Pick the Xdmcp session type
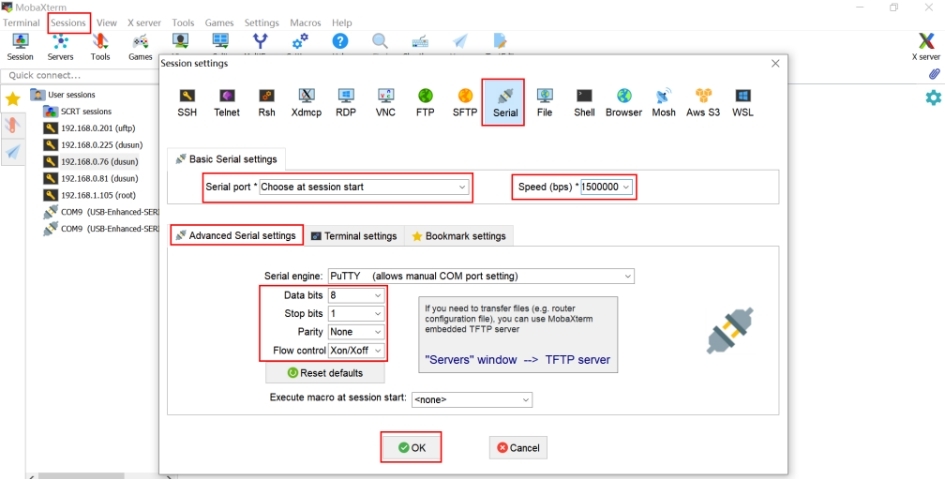Image resolution: width=945 pixels, height=481 pixels. 306,102
